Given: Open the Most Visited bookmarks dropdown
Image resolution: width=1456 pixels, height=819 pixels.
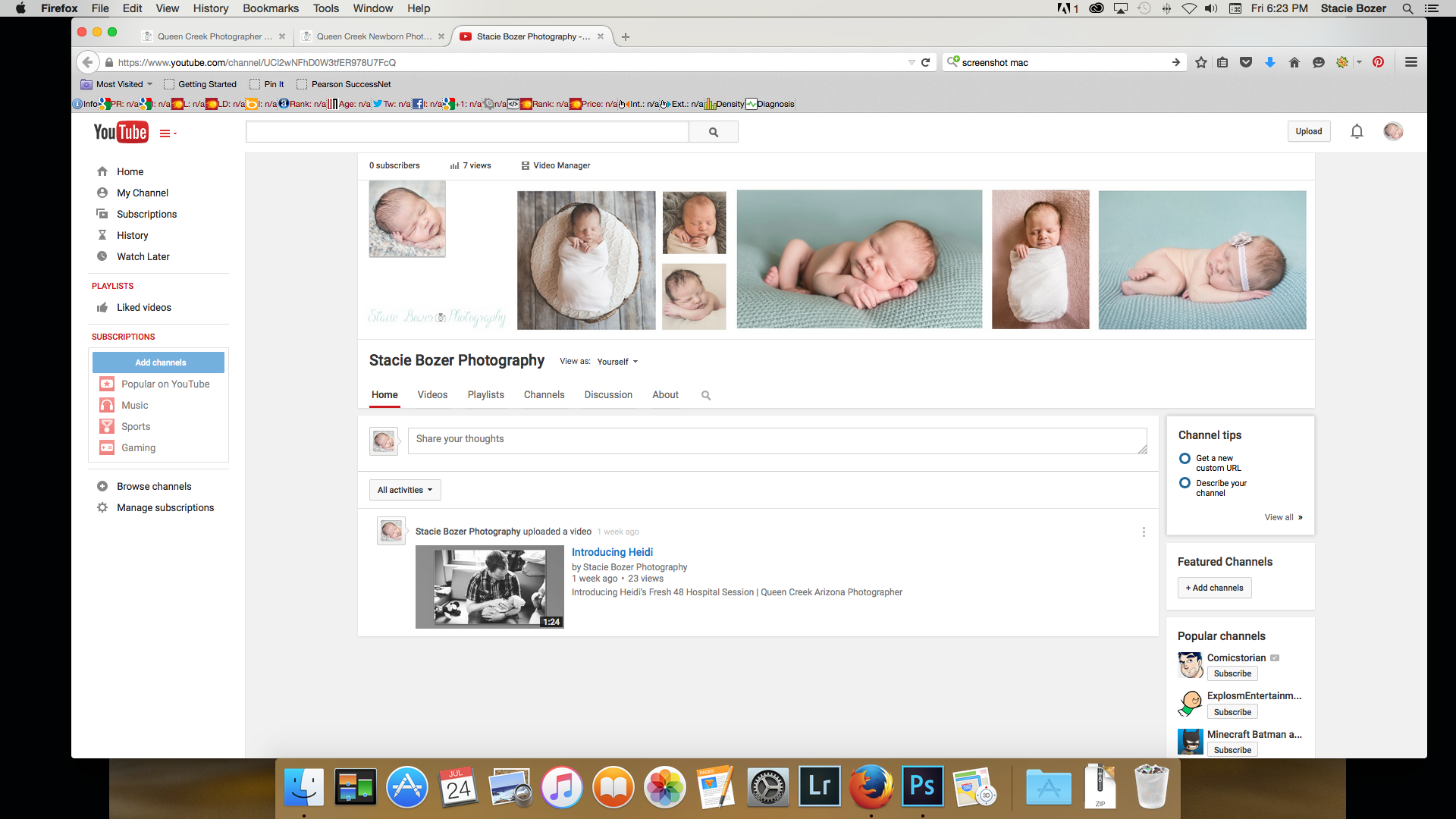Looking at the screenshot, I should (117, 84).
